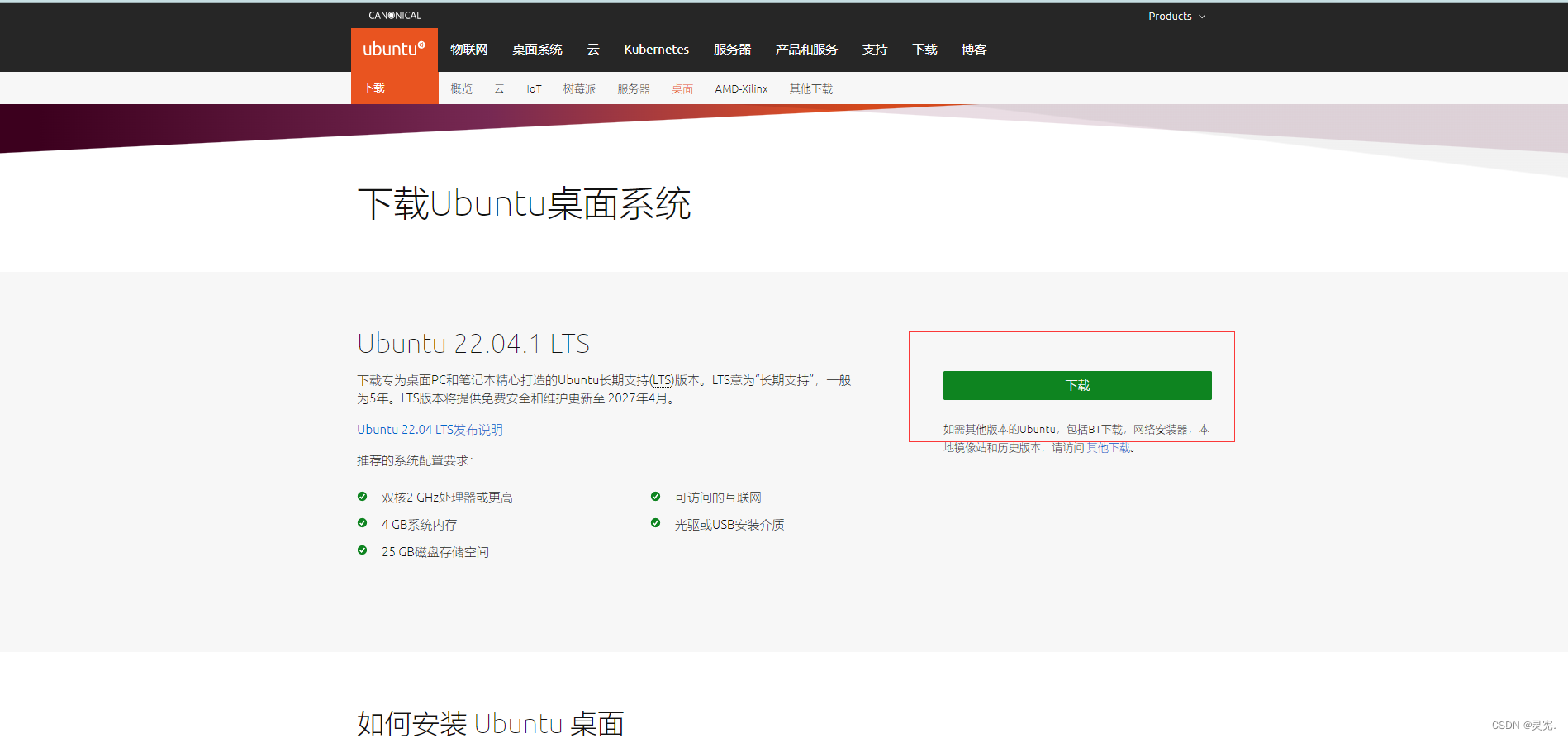Switch to the 云 sub-tab

click(x=499, y=88)
